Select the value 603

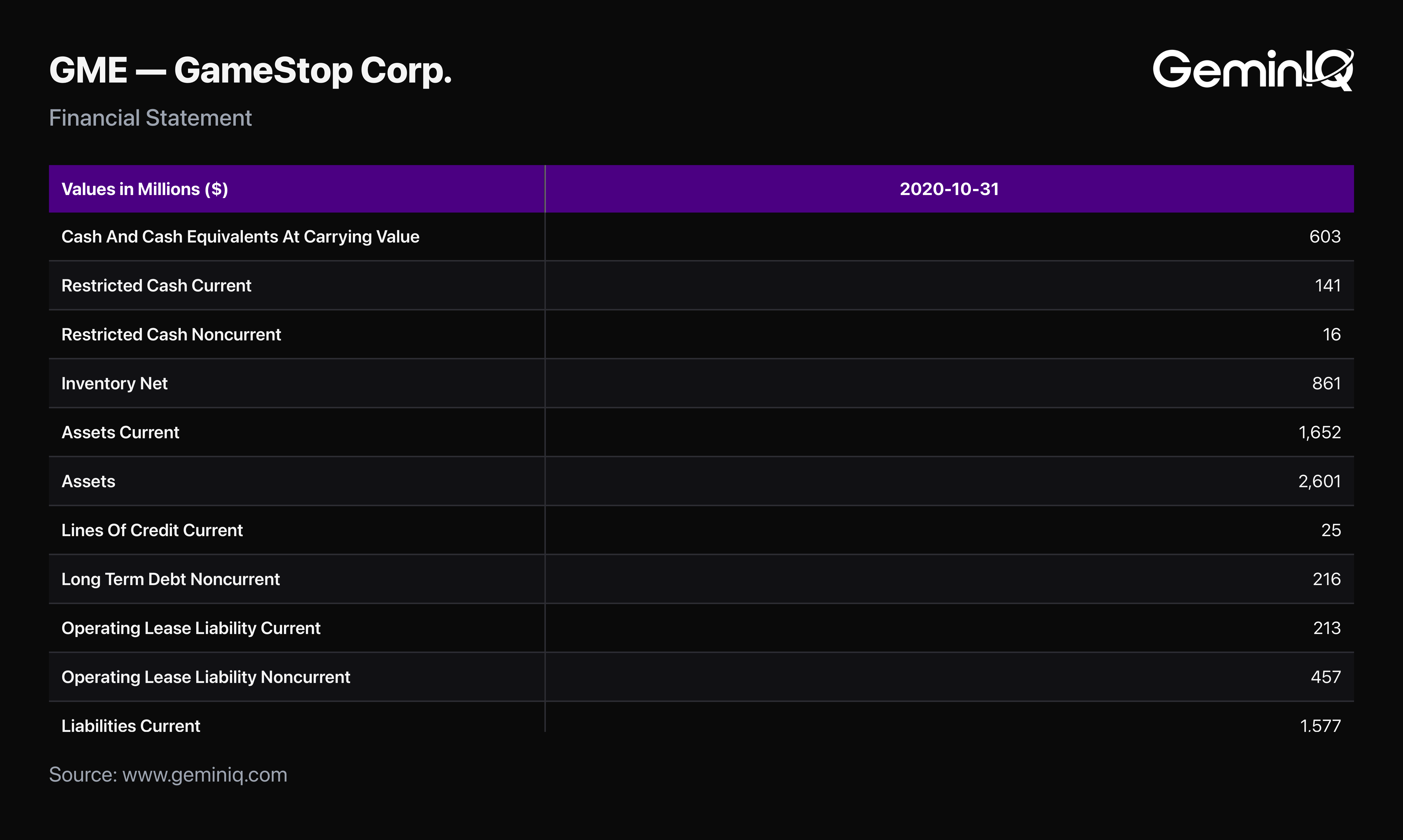(1325, 237)
